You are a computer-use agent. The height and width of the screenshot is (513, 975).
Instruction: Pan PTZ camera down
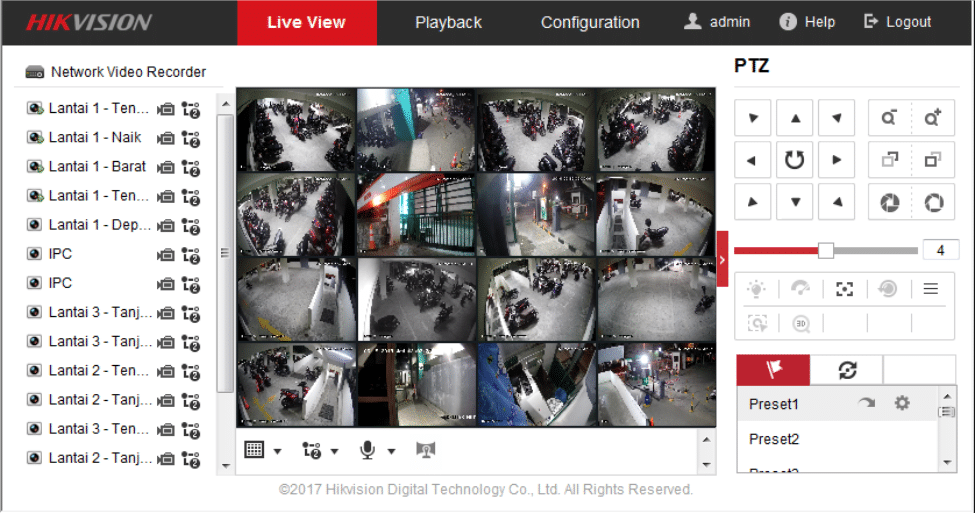(795, 201)
